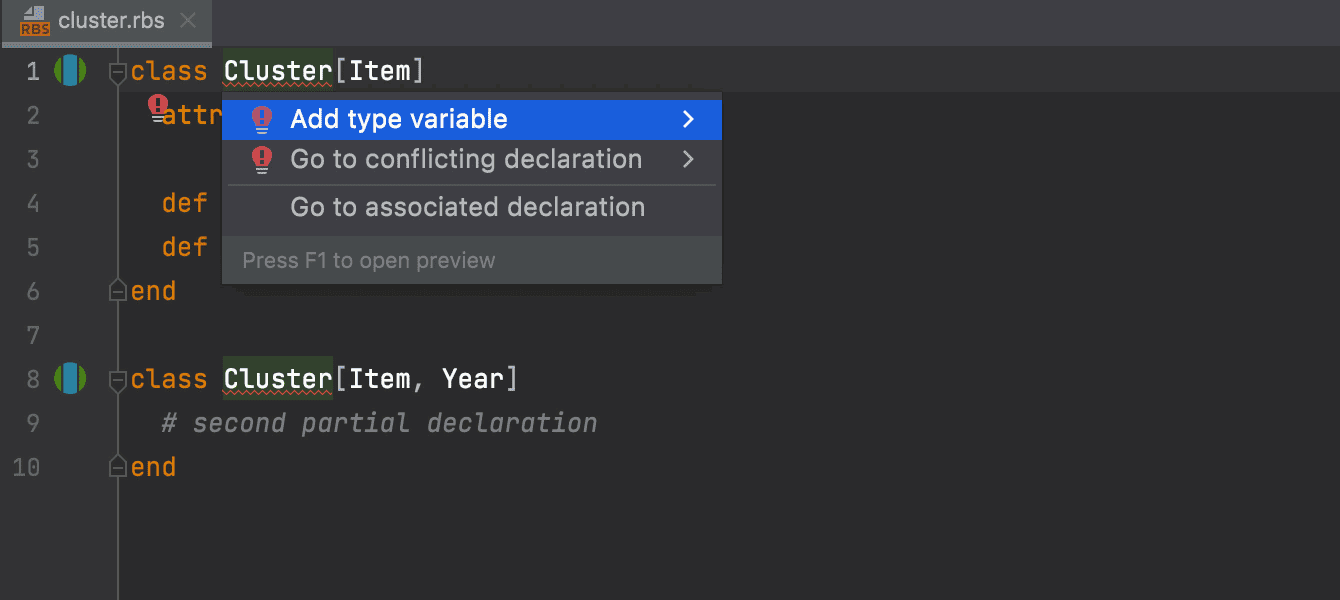Screen dimensions: 1340x600
Task: Click the Year type parameter on line 8
Action: [473, 379]
